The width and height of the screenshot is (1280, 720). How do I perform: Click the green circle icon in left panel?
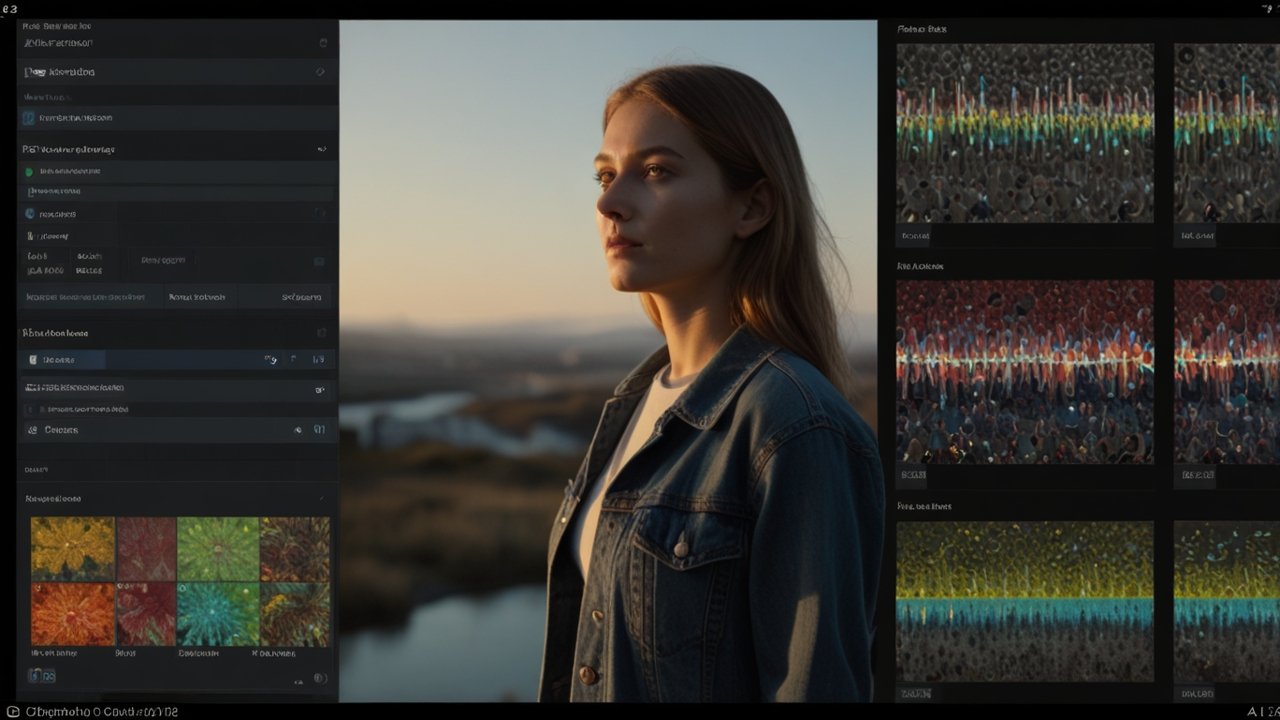pyautogui.click(x=29, y=172)
